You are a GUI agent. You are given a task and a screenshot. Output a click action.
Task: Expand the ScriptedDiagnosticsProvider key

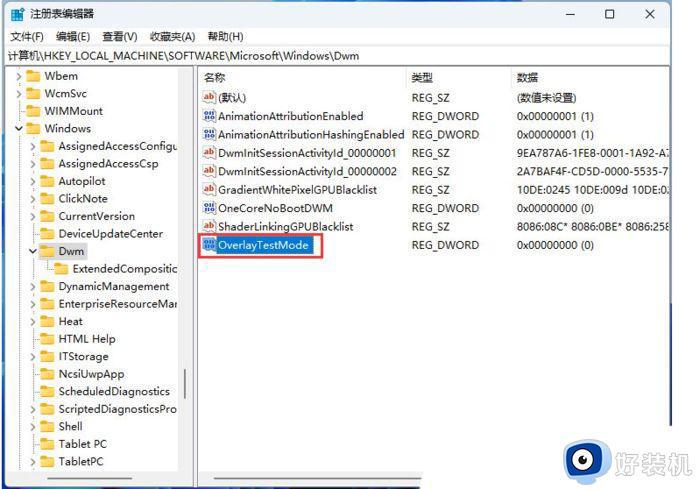pos(33,409)
